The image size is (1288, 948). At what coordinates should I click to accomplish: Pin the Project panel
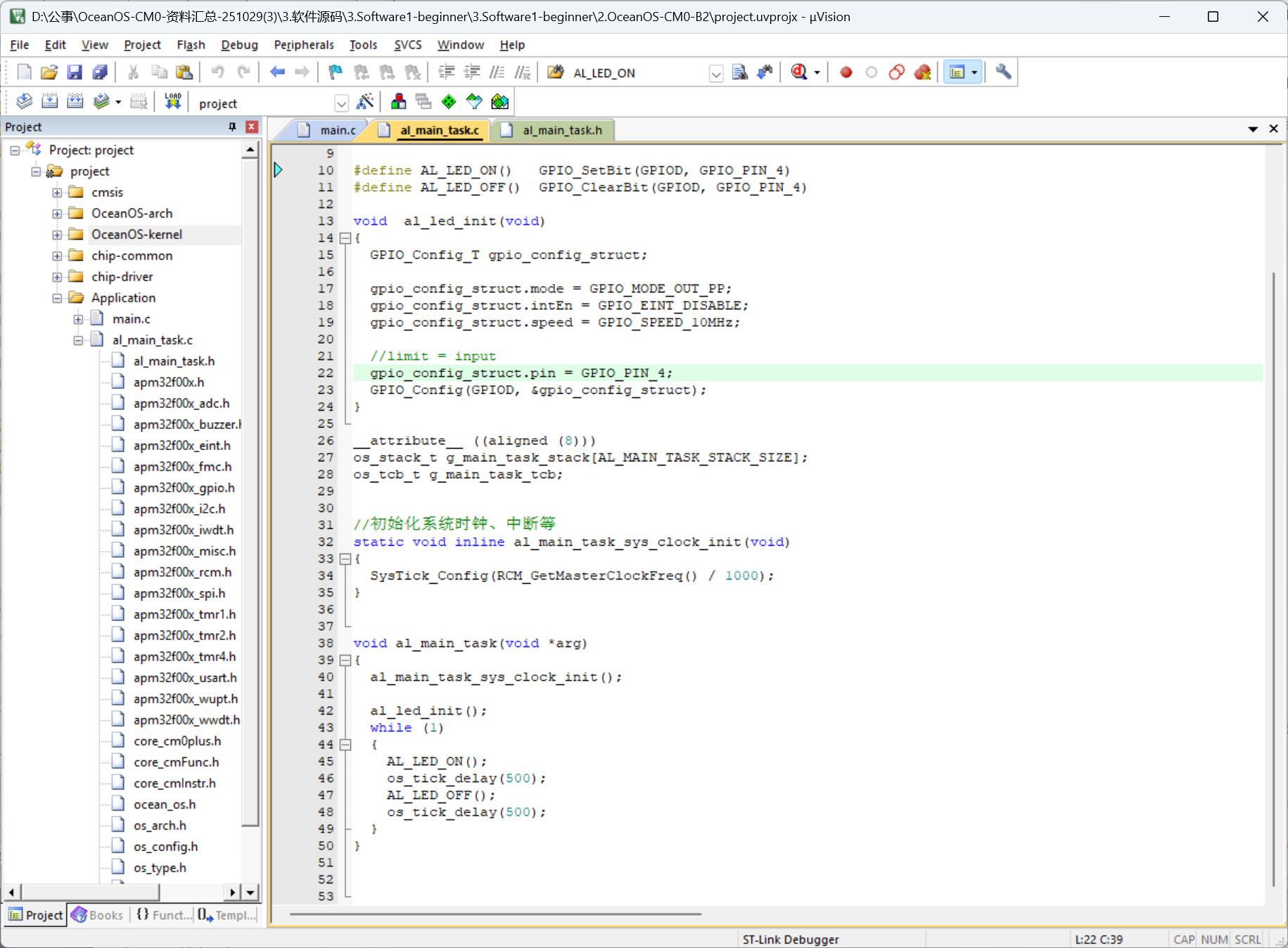click(x=232, y=127)
